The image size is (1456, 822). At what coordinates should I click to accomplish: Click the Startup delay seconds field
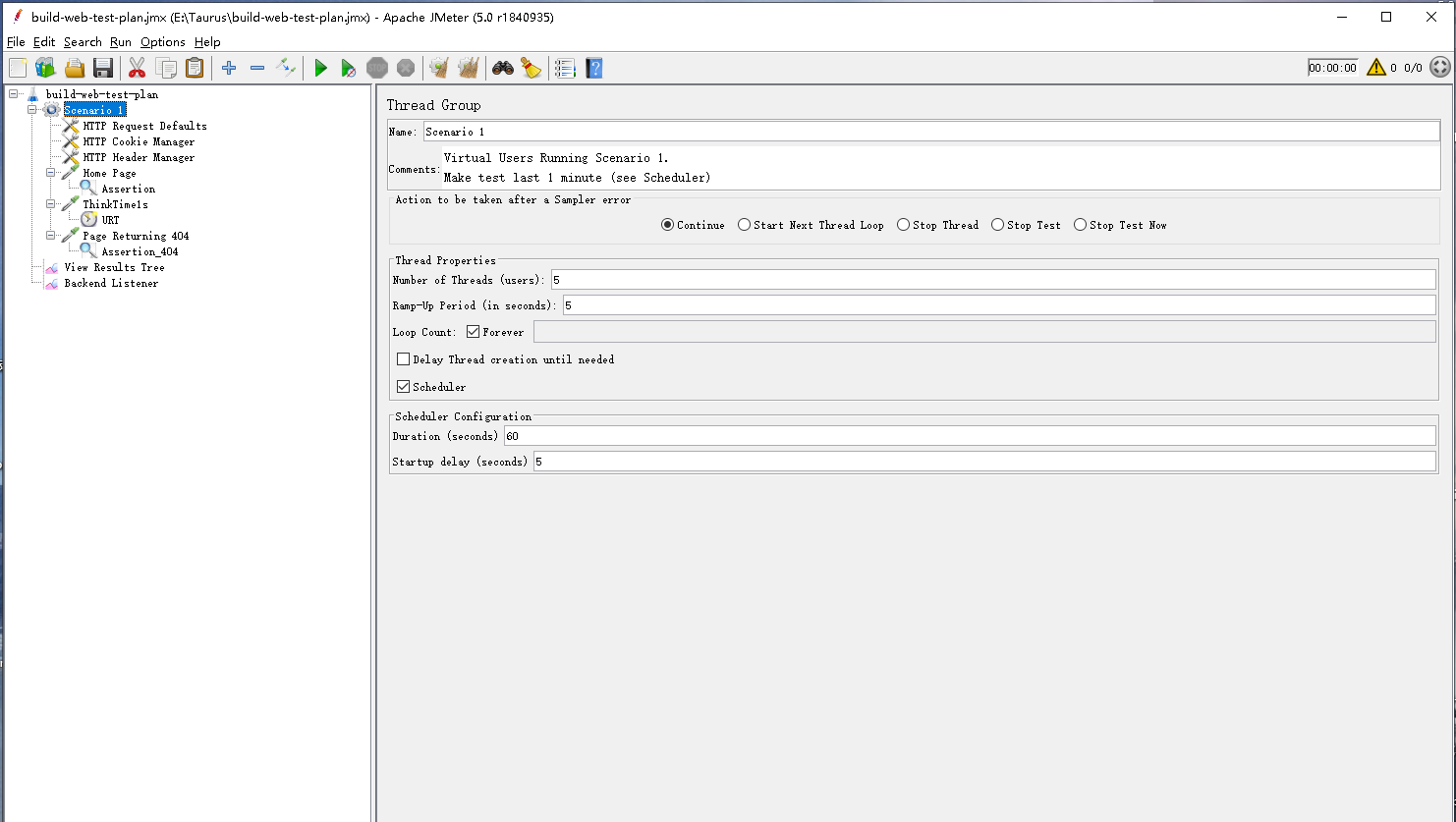[984, 462]
